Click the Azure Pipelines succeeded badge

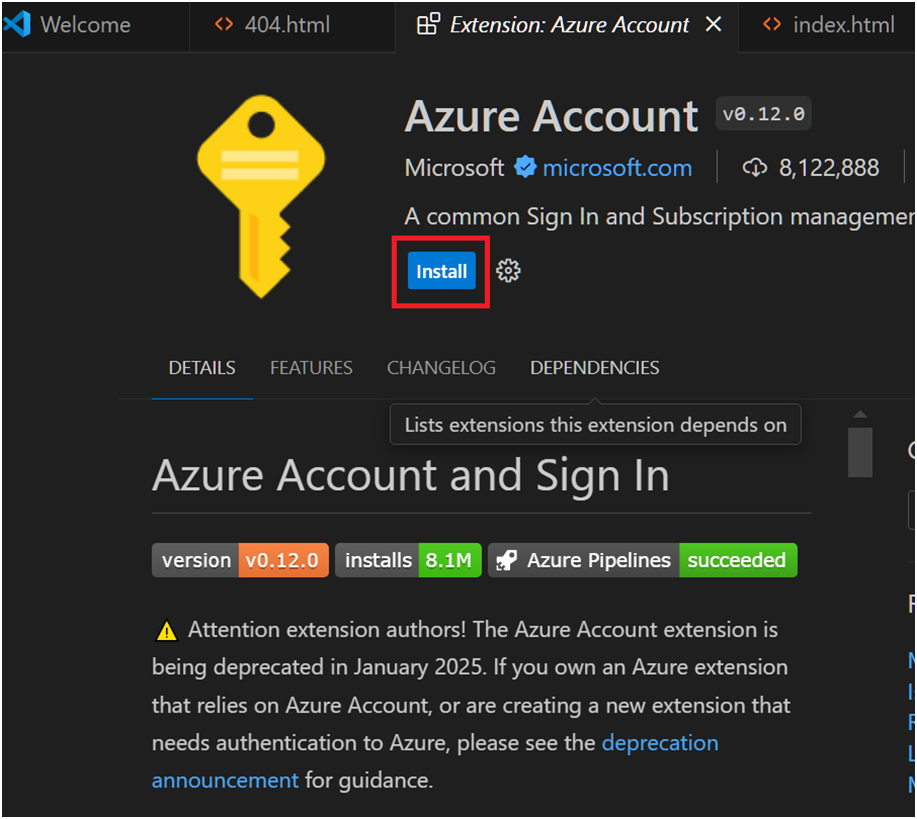point(643,560)
